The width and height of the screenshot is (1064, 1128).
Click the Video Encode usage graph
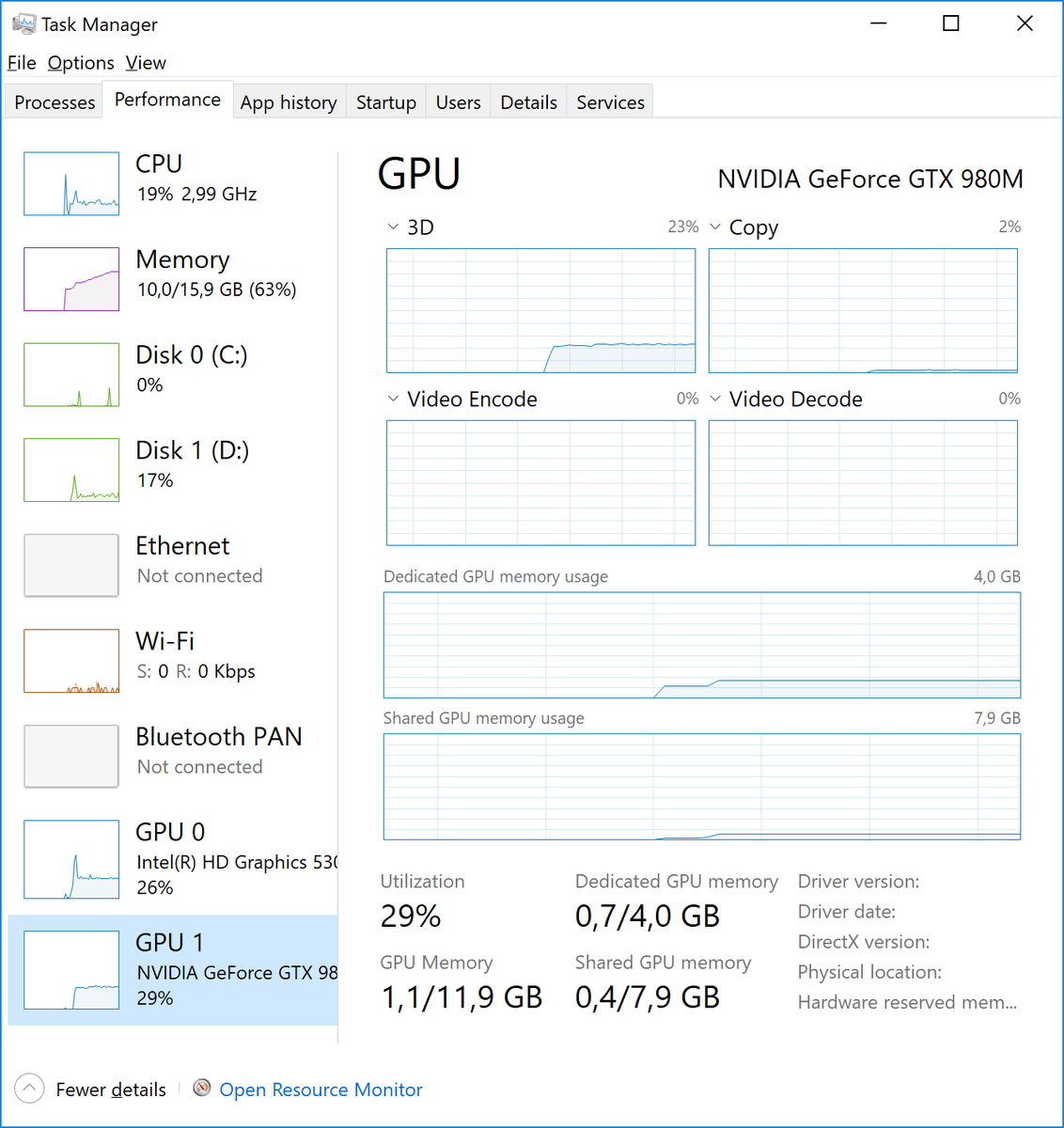click(x=540, y=482)
